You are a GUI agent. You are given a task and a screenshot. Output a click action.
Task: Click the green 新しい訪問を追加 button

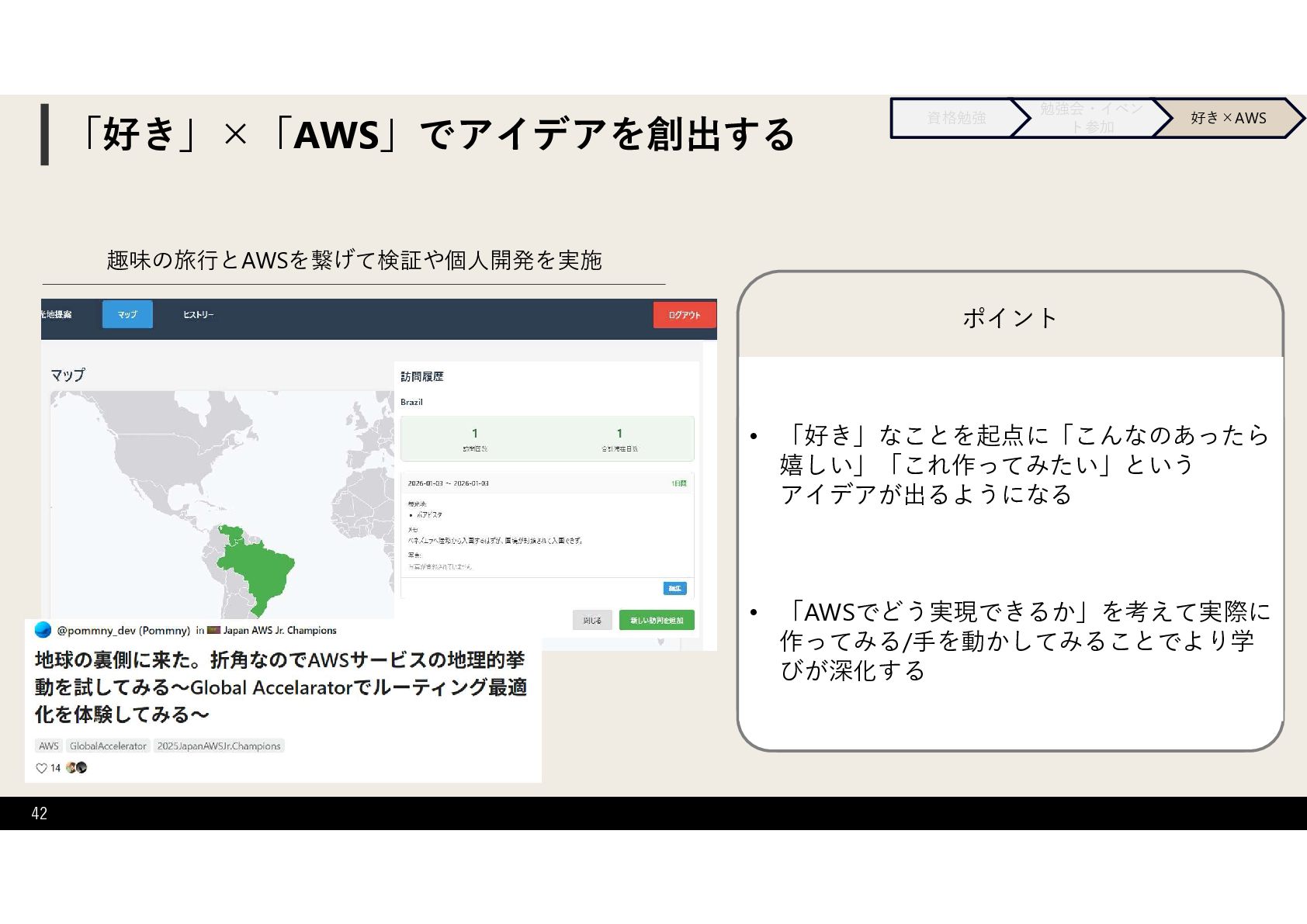(657, 620)
